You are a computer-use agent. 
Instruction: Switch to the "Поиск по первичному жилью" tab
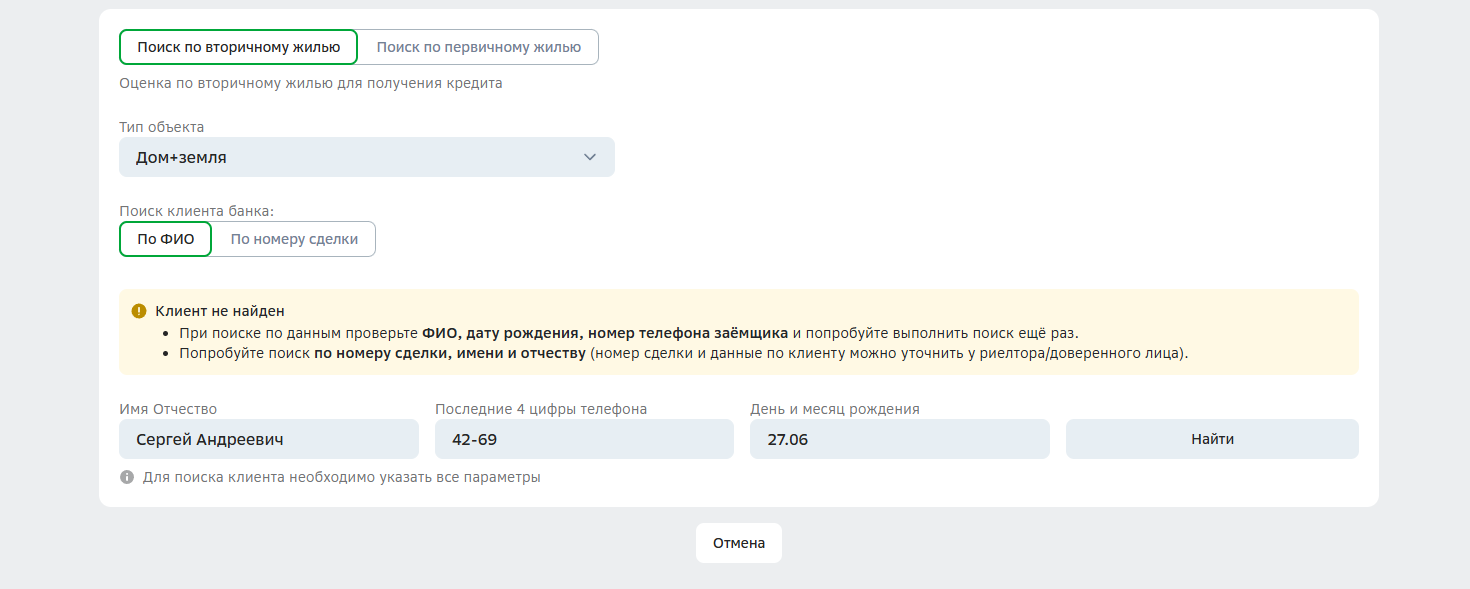pyautogui.click(x=478, y=47)
